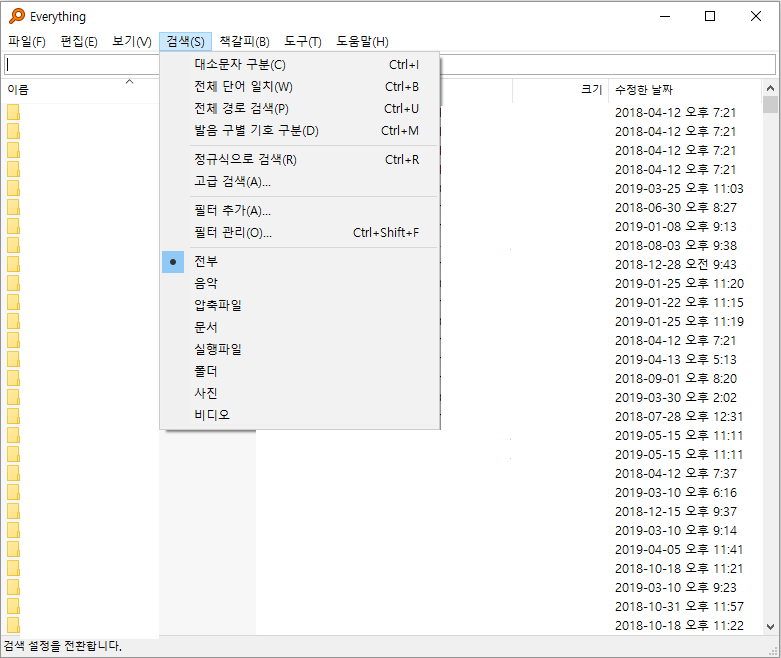Click date 2018-07-28 오후 12:31
This screenshot has width=781, height=658.
[x=679, y=416]
